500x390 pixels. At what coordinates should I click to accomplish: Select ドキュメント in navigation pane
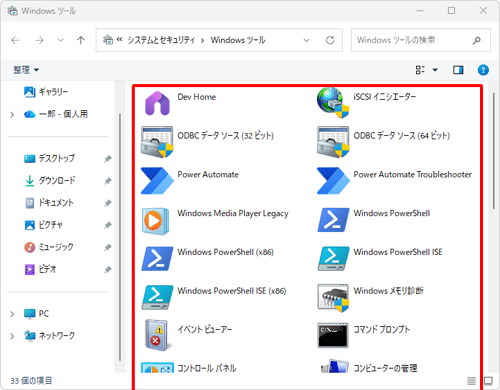(49, 203)
